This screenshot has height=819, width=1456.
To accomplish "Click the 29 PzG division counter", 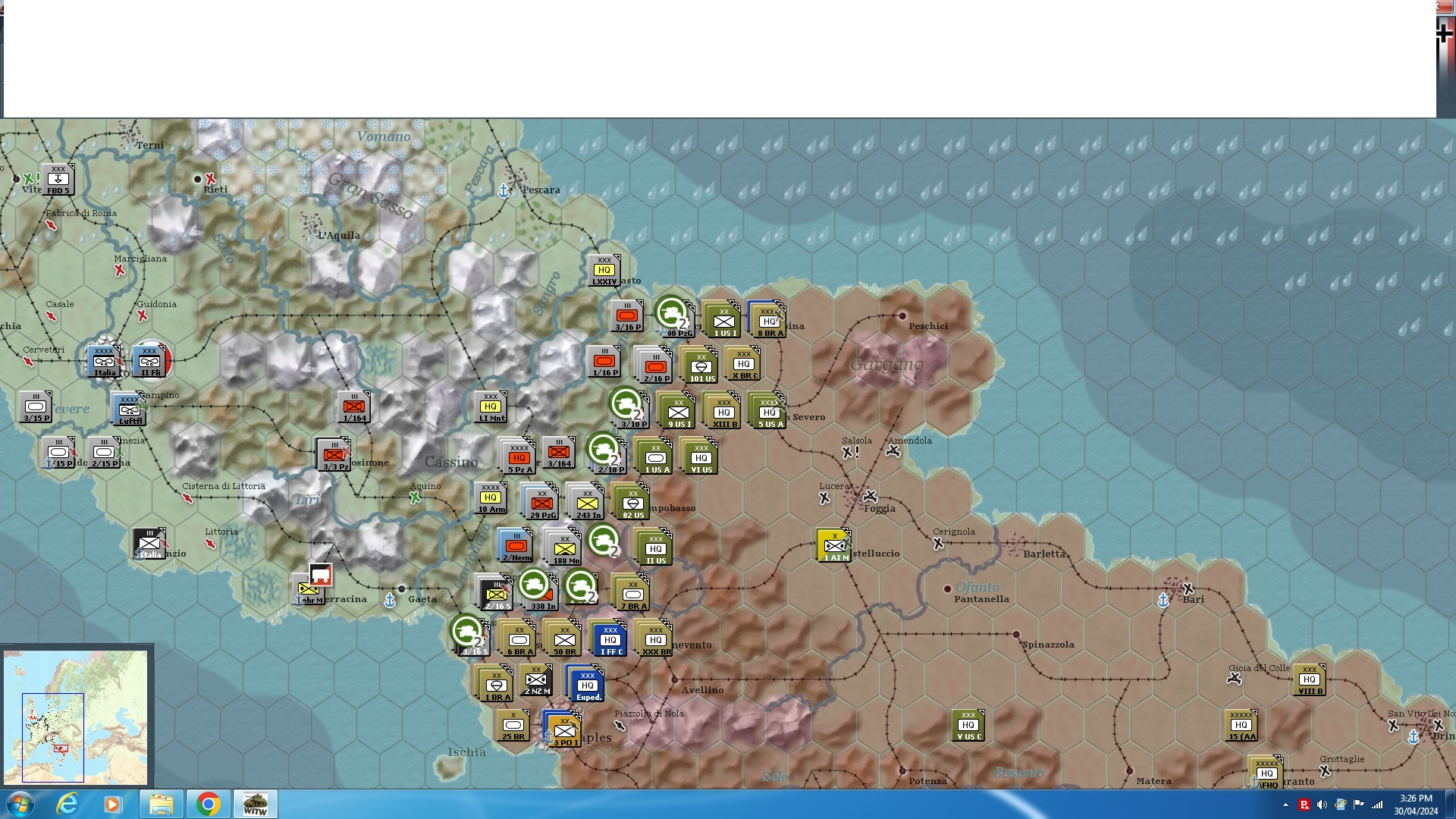I will (x=541, y=503).
